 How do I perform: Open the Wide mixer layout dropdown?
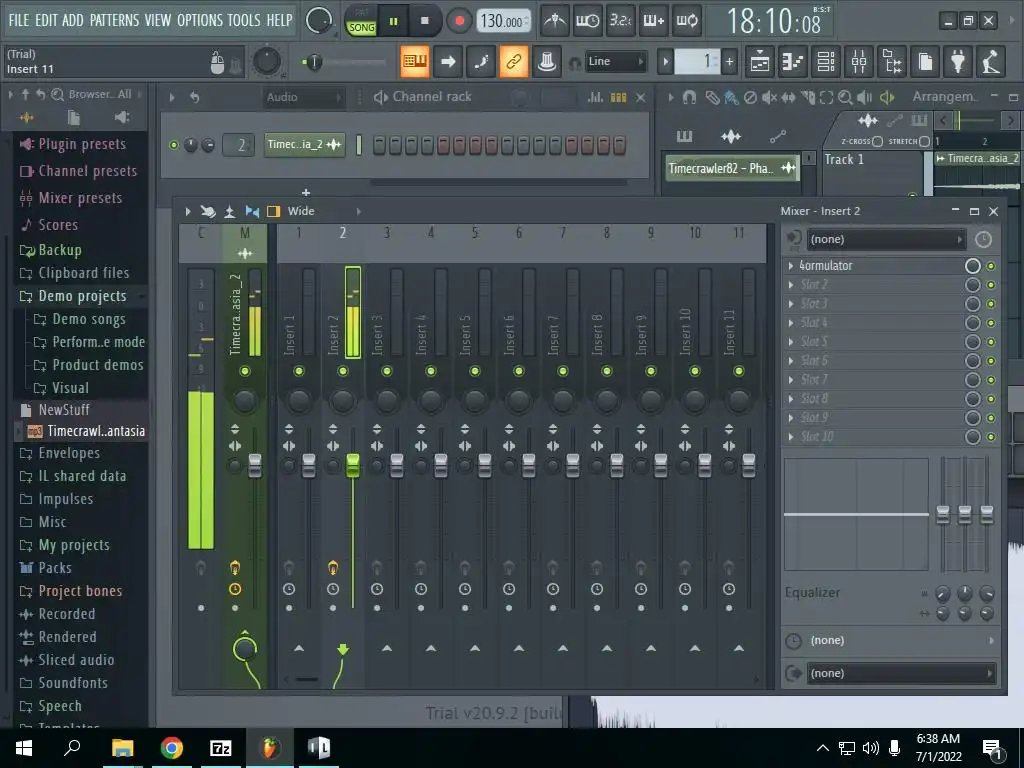click(325, 211)
